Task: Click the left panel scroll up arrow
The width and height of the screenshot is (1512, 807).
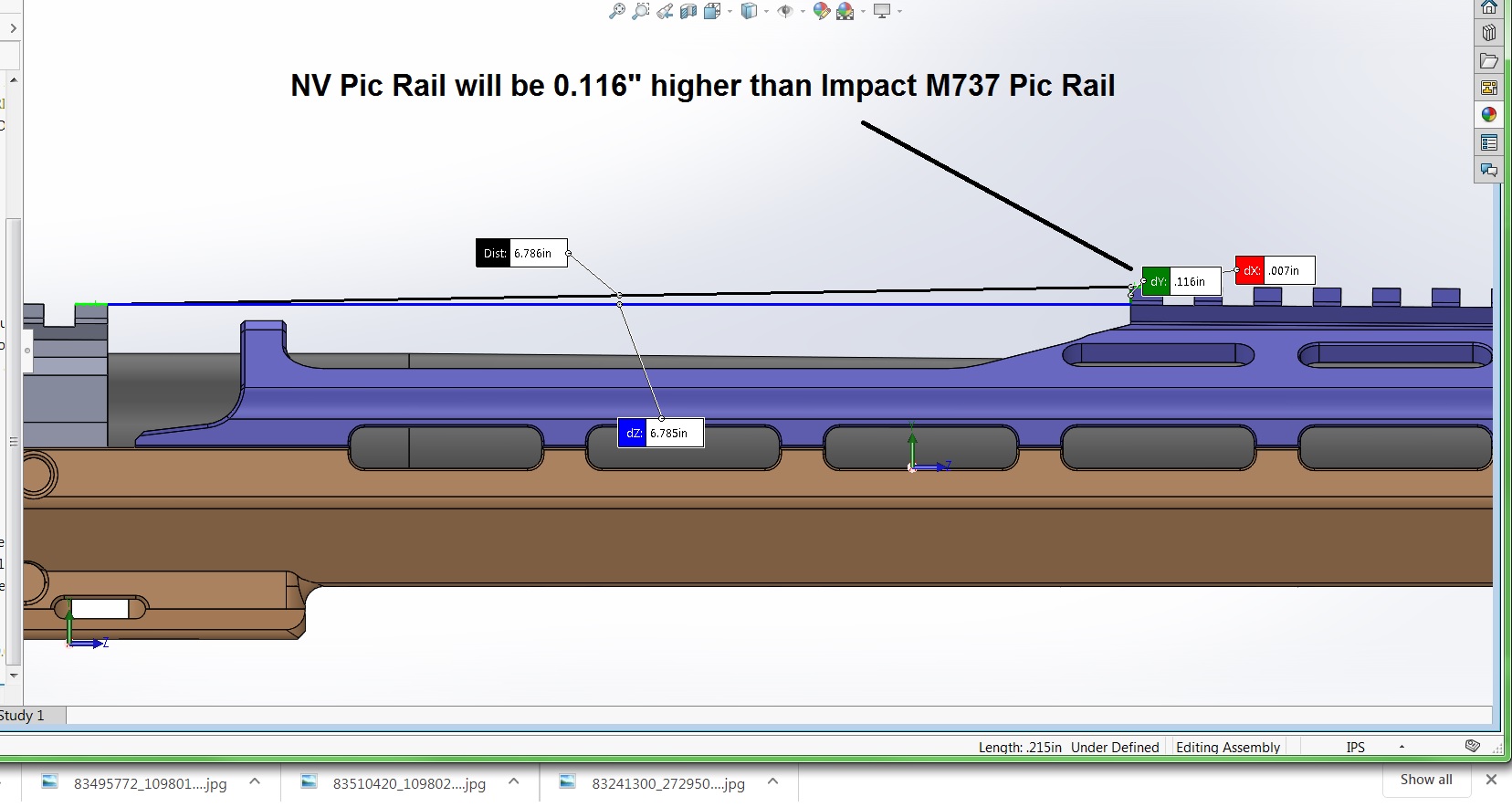Action: click(13, 80)
